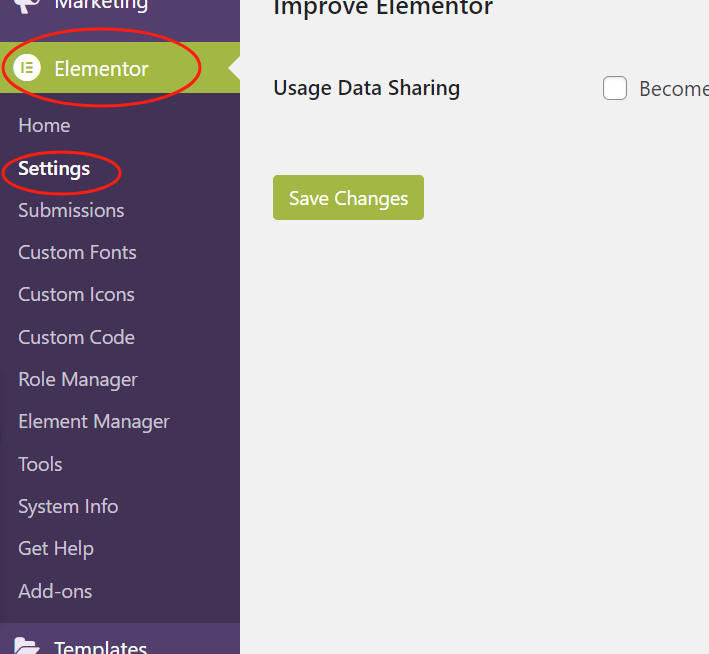Go to Elementor Home submenu
The width and height of the screenshot is (709, 654).
click(x=44, y=126)
